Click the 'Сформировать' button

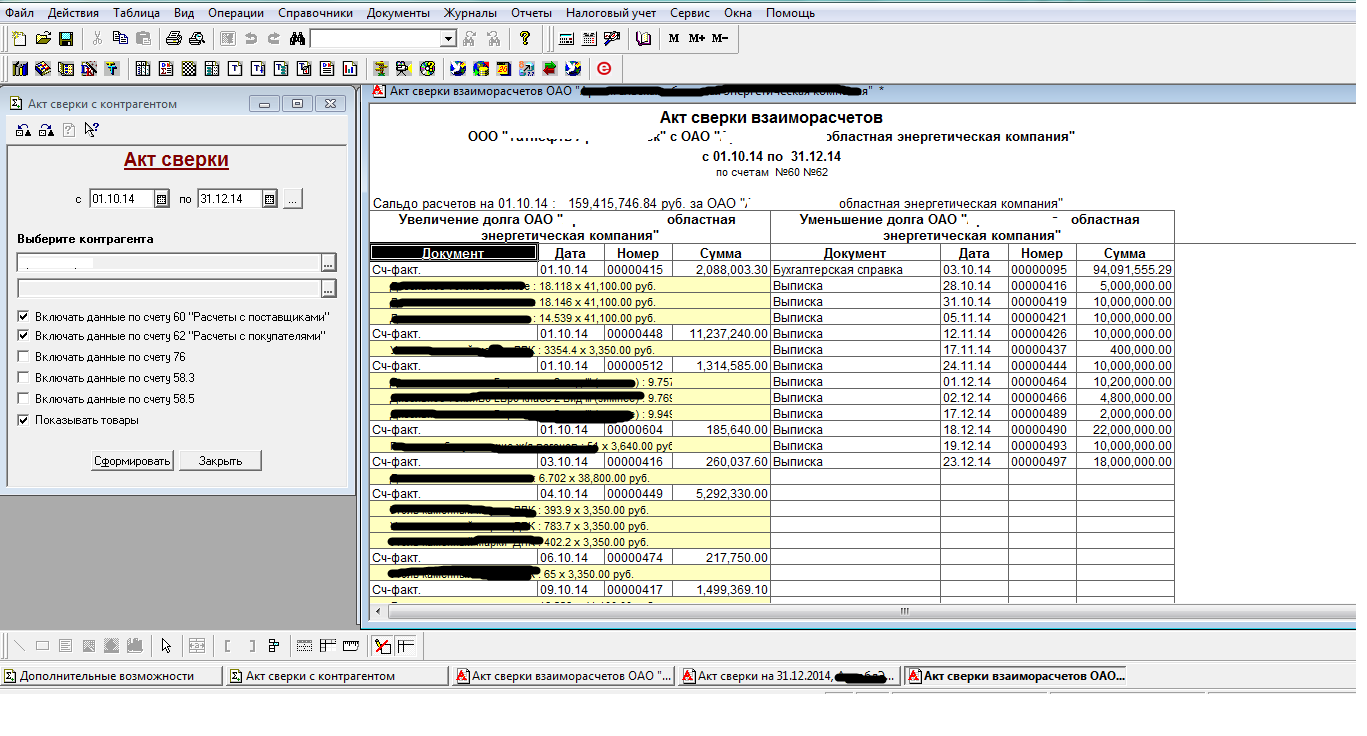133,461
